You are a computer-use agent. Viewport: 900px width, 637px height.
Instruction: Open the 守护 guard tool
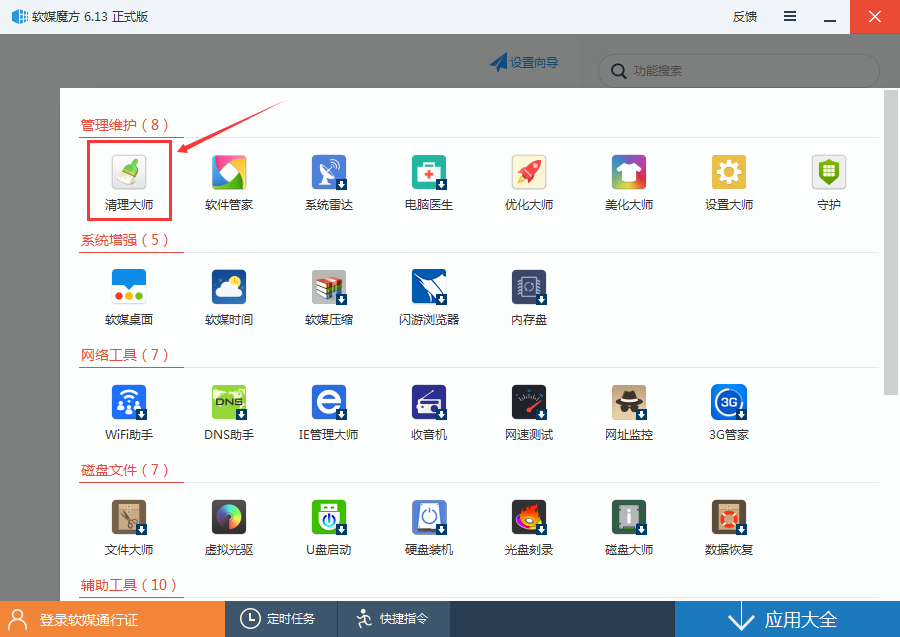[829, 180]
